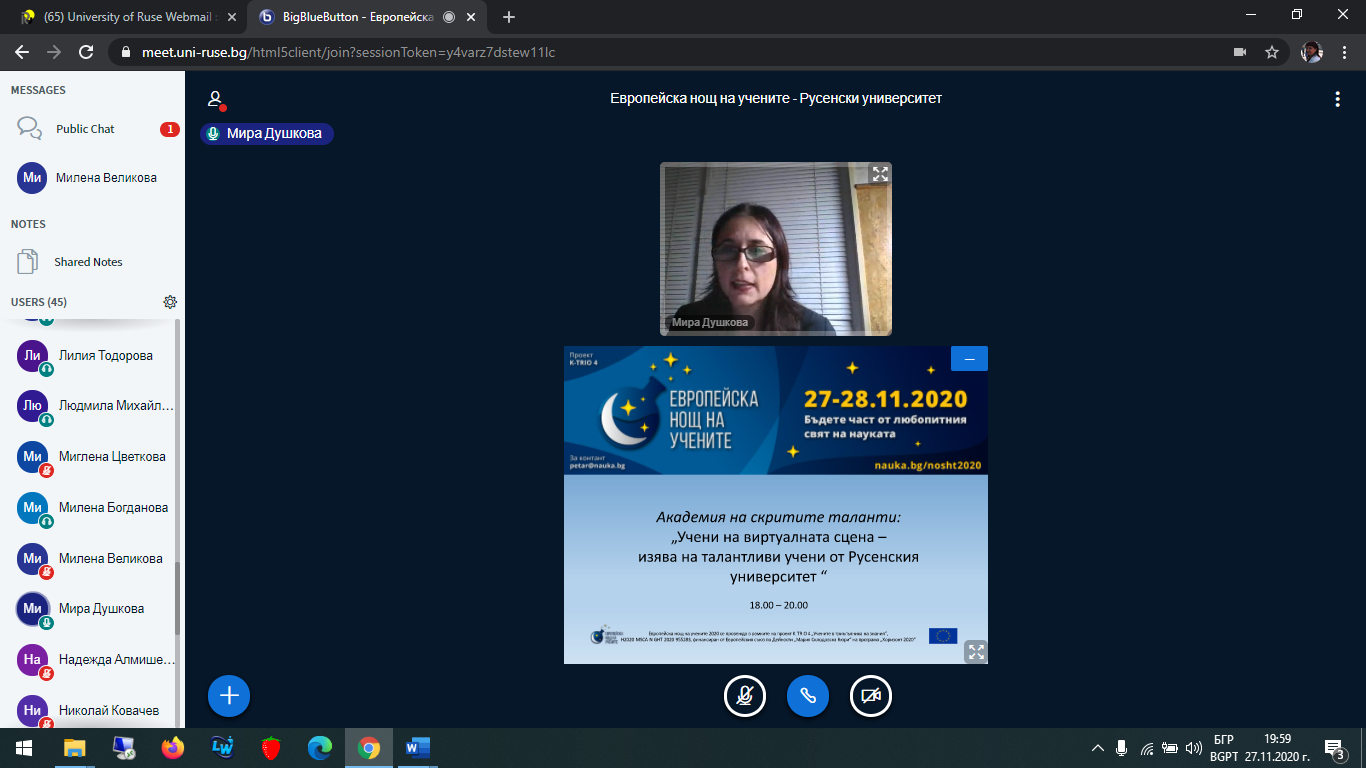This screenshot has height=768, width=1366.
Task: Select user Лилия Тодорова in the list
Action: (105, 356)
